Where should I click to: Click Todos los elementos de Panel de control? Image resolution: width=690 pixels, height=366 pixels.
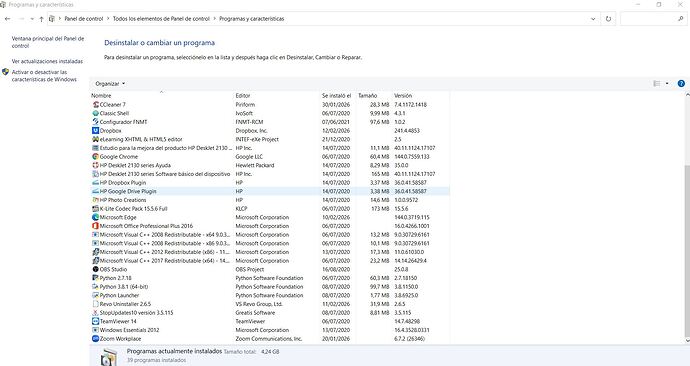pyautogui.click(x=161, y=19)
